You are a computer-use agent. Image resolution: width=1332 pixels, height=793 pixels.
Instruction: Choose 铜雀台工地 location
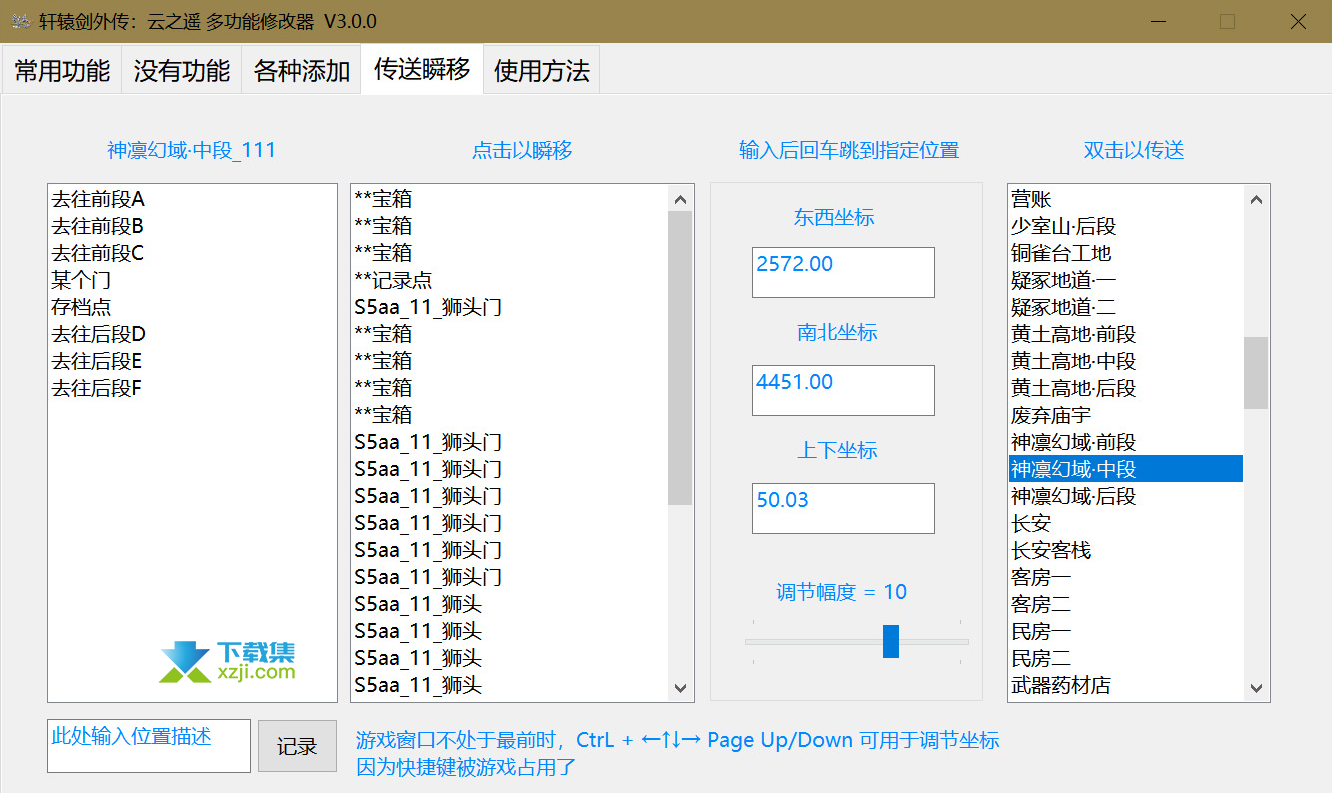pyautogui.click(x=1126, y=253)
